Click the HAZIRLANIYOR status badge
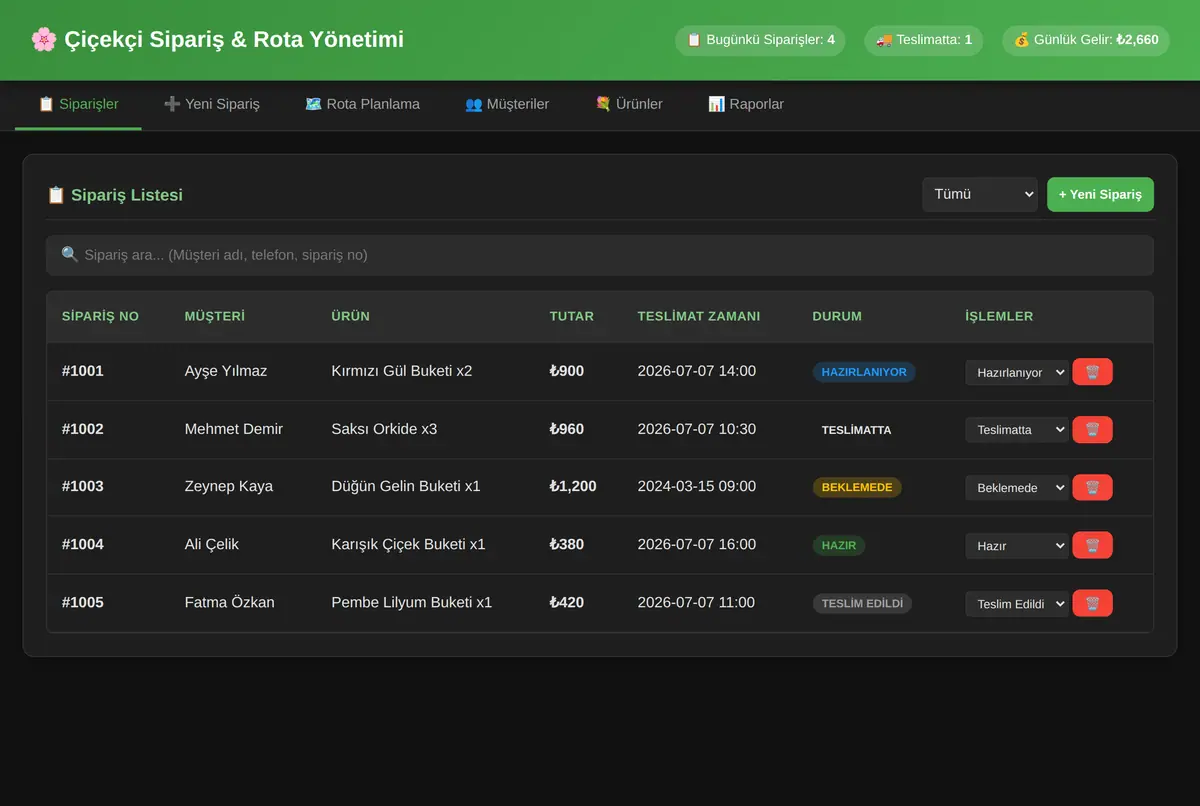 (864, 372)
